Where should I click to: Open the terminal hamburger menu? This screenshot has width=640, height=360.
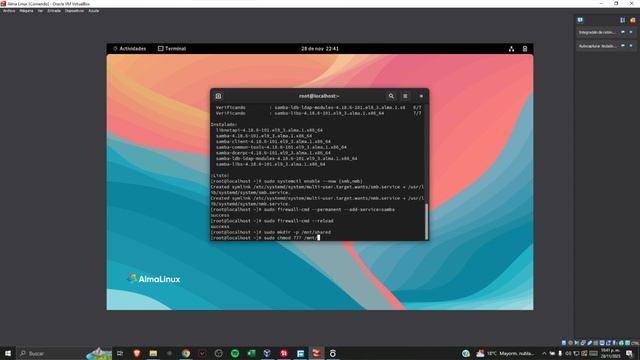click(405, 96)
